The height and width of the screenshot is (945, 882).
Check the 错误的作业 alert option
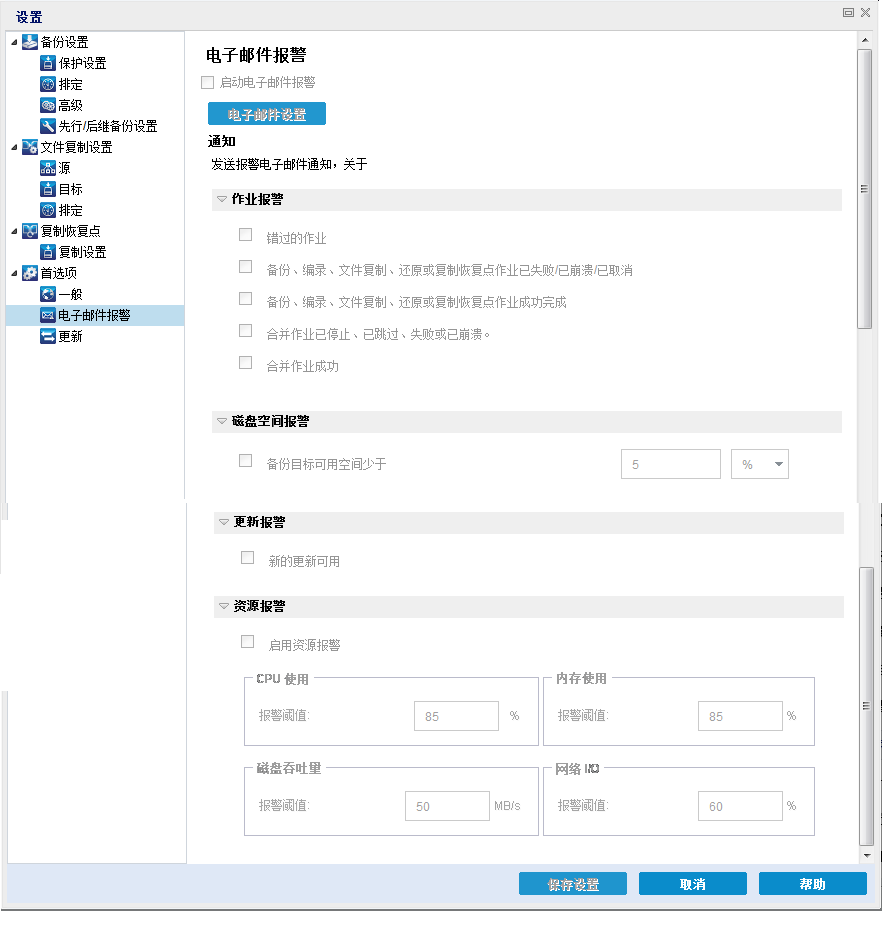coord(245,233)
